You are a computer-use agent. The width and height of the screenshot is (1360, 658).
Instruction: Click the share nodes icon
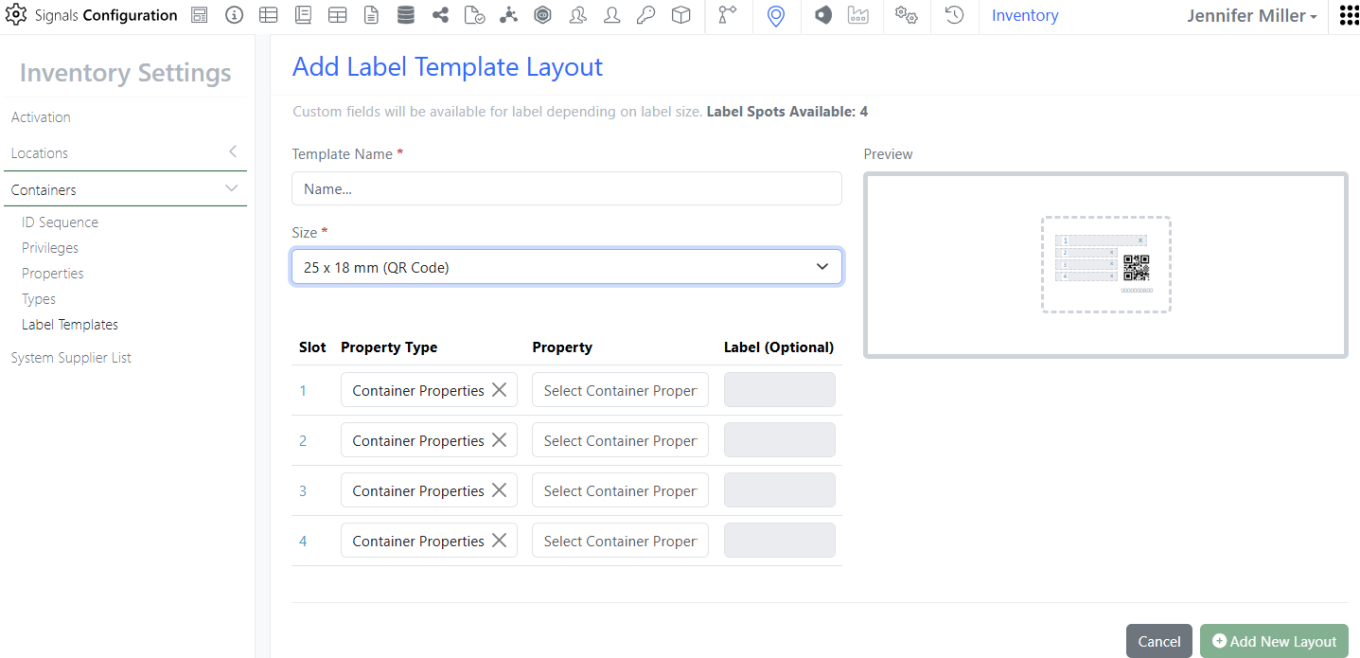440,16
